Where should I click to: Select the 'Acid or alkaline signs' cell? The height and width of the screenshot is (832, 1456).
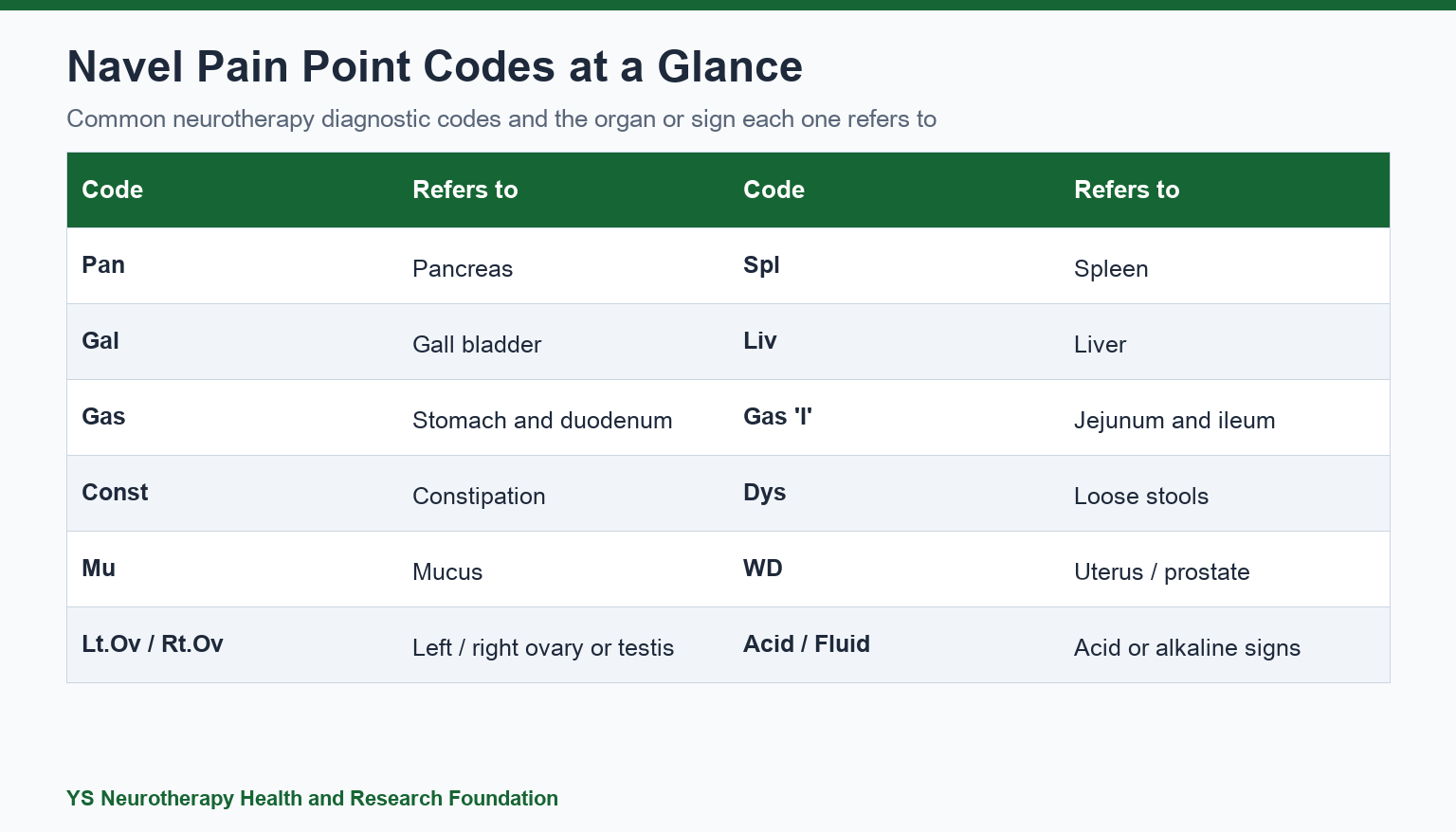click(x=1225, y=644)
